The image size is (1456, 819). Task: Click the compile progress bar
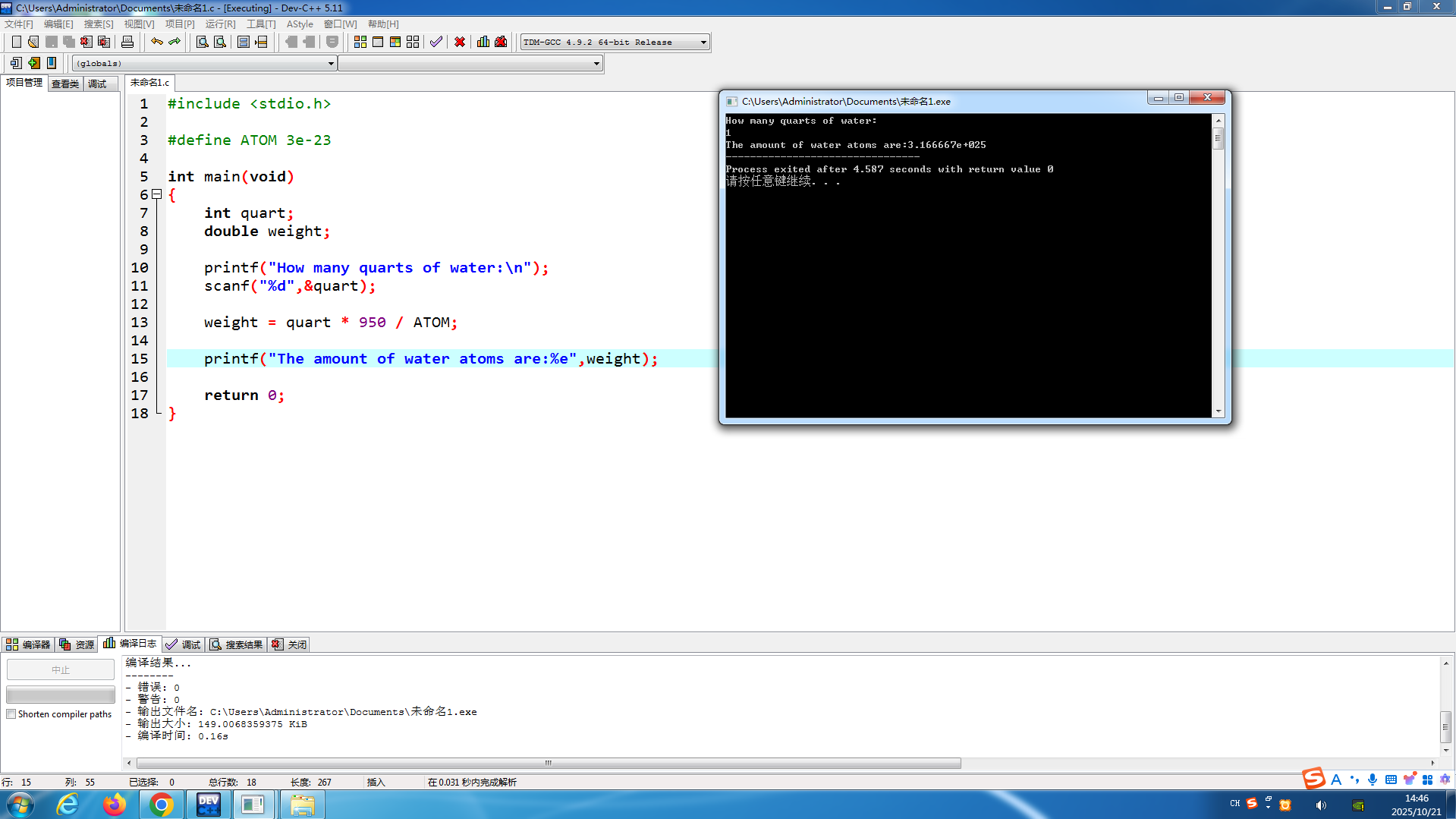[61, 695]
